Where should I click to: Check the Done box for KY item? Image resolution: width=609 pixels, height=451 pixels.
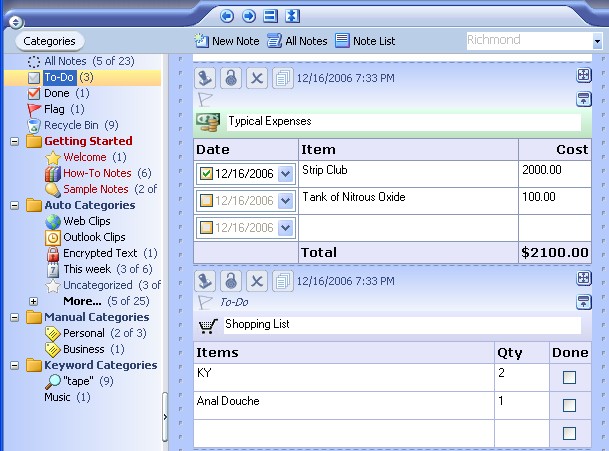(x=569, y=378)
